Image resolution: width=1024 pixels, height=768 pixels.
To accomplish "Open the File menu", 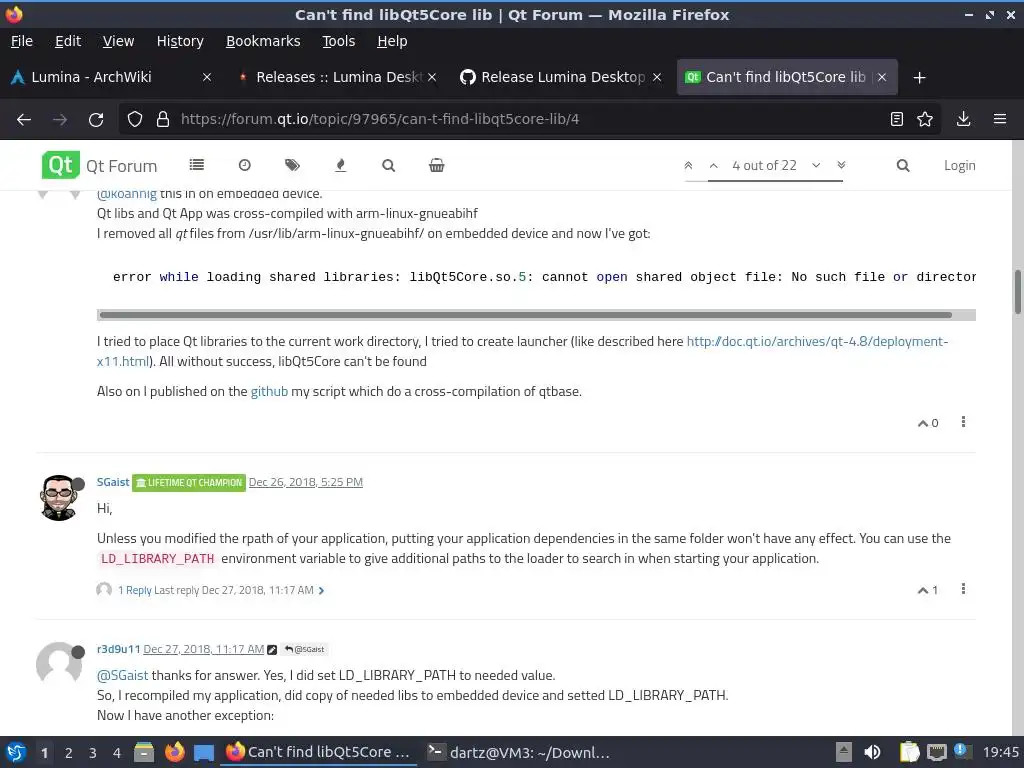I will [22, 41].
